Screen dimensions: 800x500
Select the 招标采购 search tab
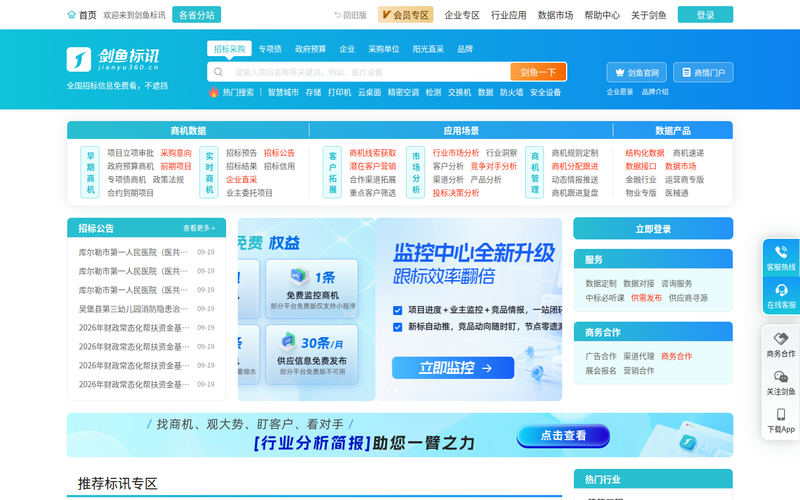pyautogui.click(x=230, y=48)
